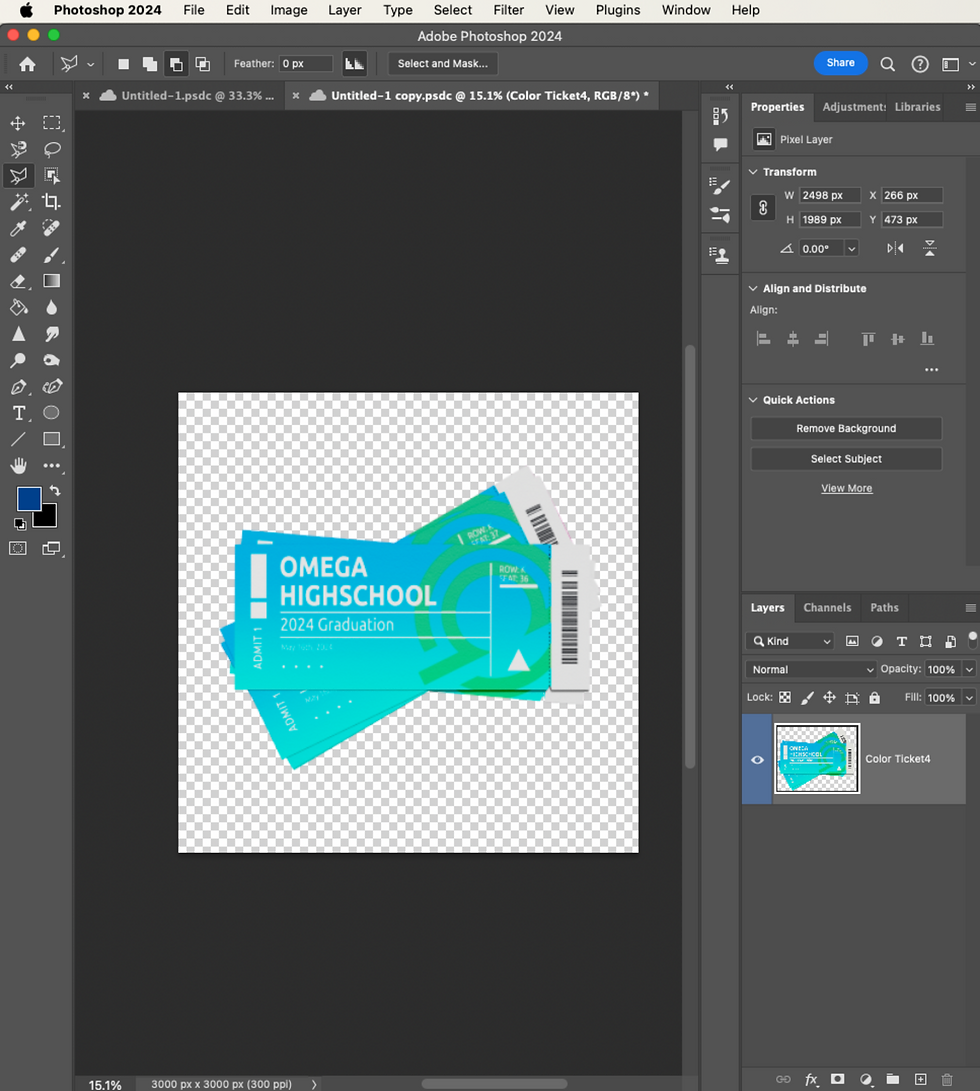Screen dimensions: 980x1091
Task: Select the Rectangular Marquee tool
Action: pos(52,123)
